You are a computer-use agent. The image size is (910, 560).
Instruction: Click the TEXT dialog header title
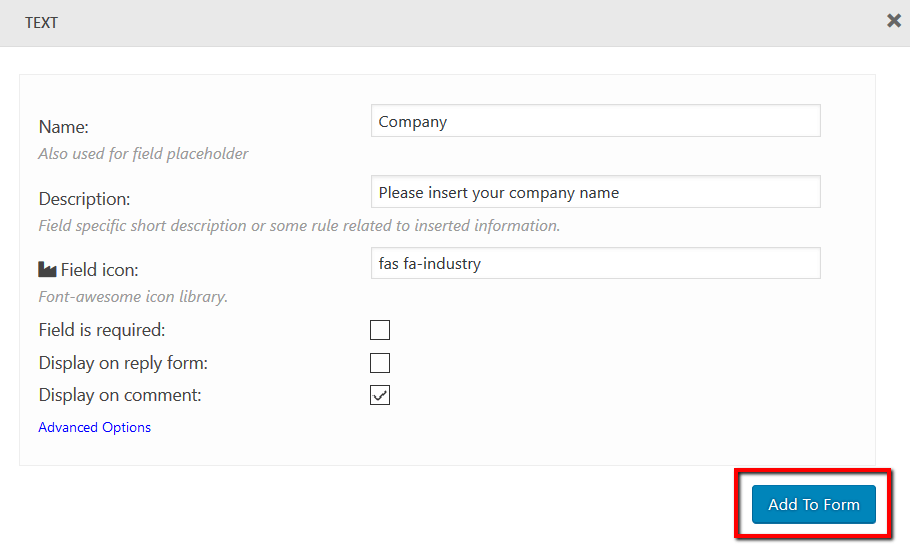pyautogui.click(x=41, y=22)
